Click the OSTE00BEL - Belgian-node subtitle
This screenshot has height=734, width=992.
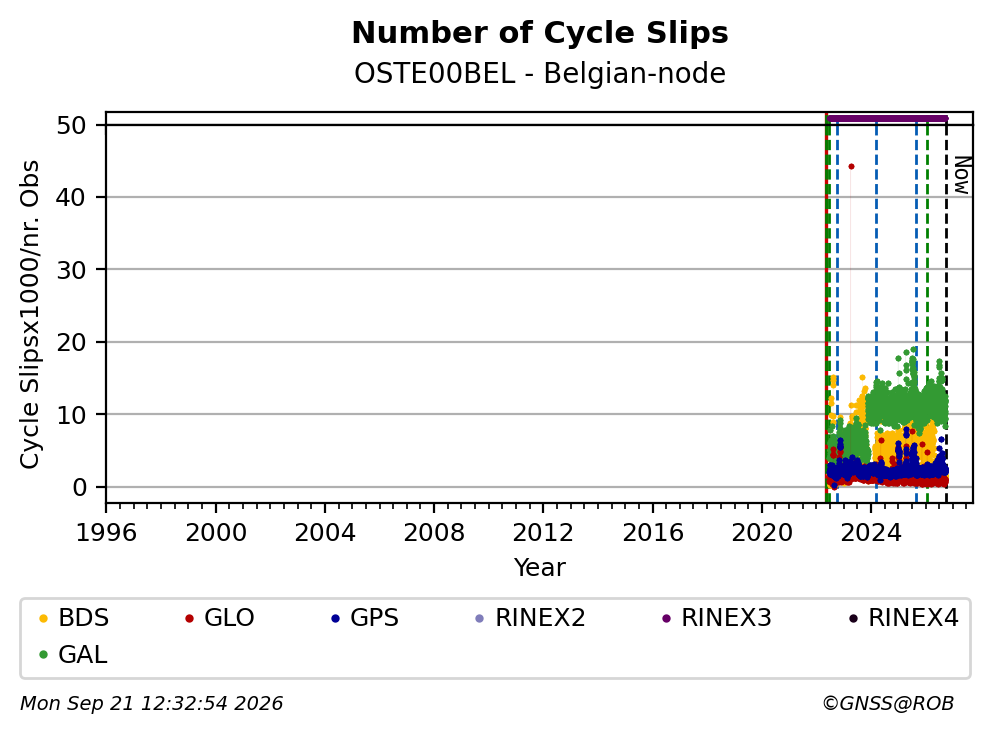click(x=540, y=73)
